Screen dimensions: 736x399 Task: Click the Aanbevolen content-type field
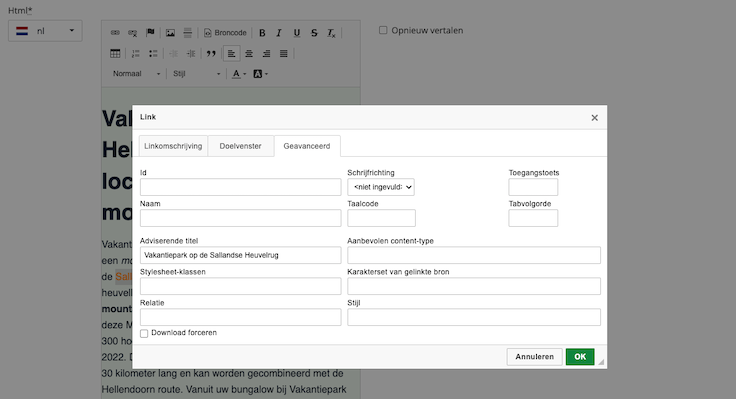click(474, 255)
